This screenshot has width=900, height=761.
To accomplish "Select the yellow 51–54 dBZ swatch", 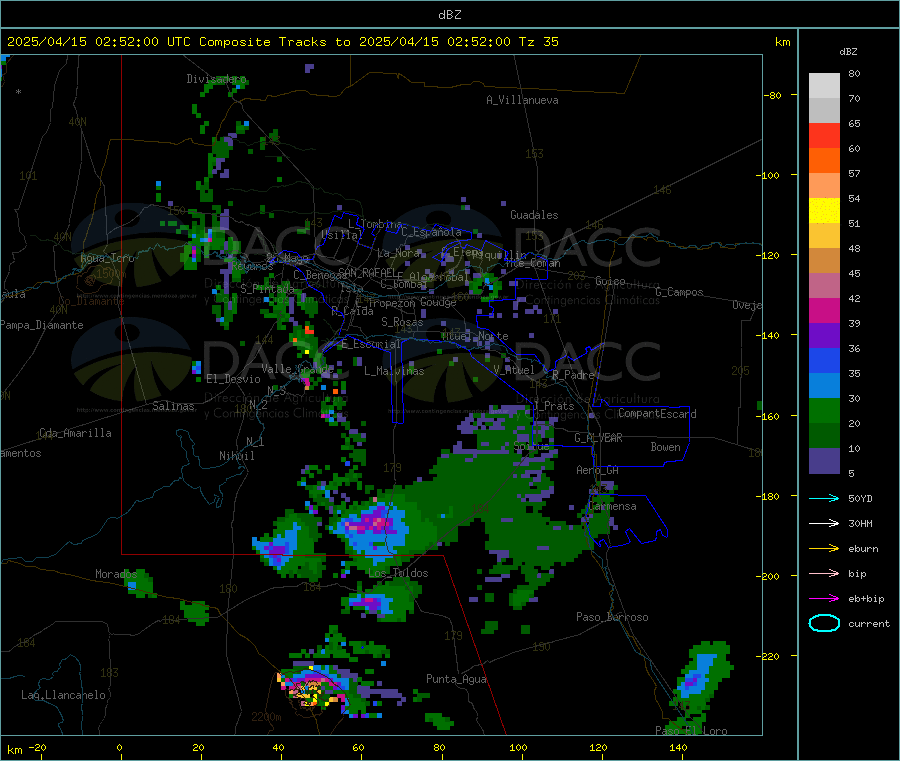I will coord(824,211).
